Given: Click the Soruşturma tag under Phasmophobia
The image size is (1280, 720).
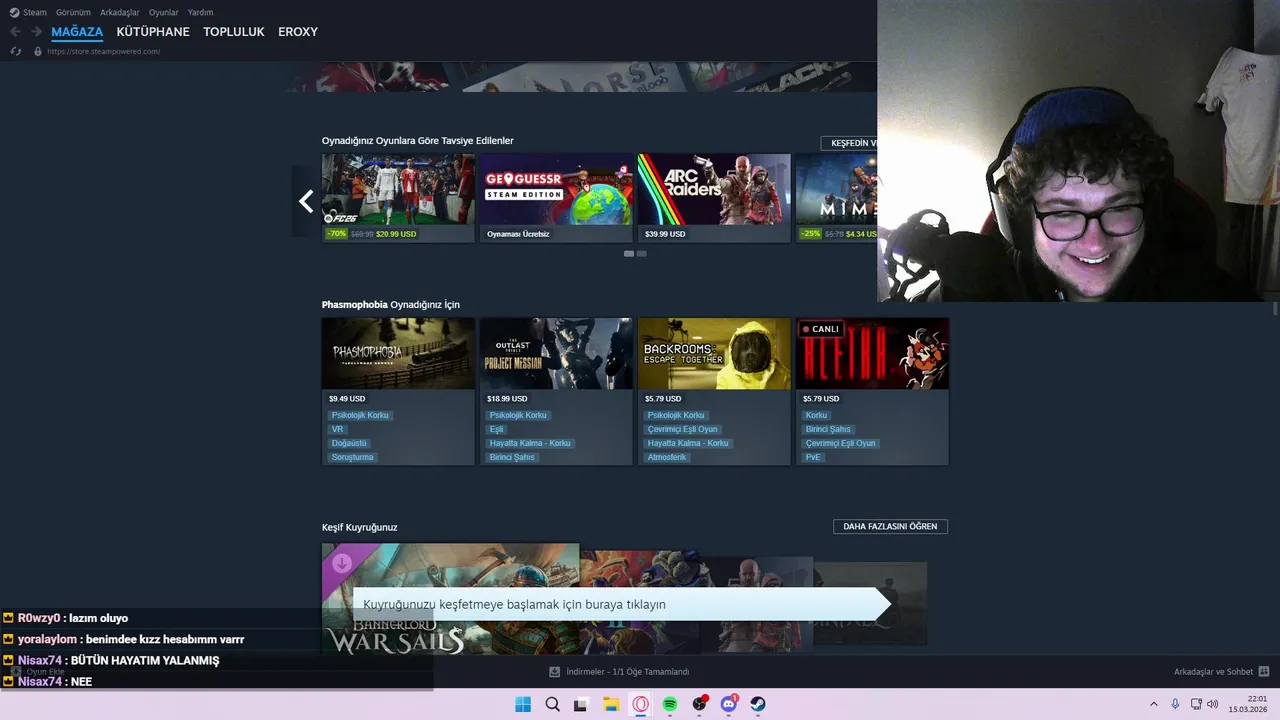Looking at the screenshot, I should coord(352,457).
